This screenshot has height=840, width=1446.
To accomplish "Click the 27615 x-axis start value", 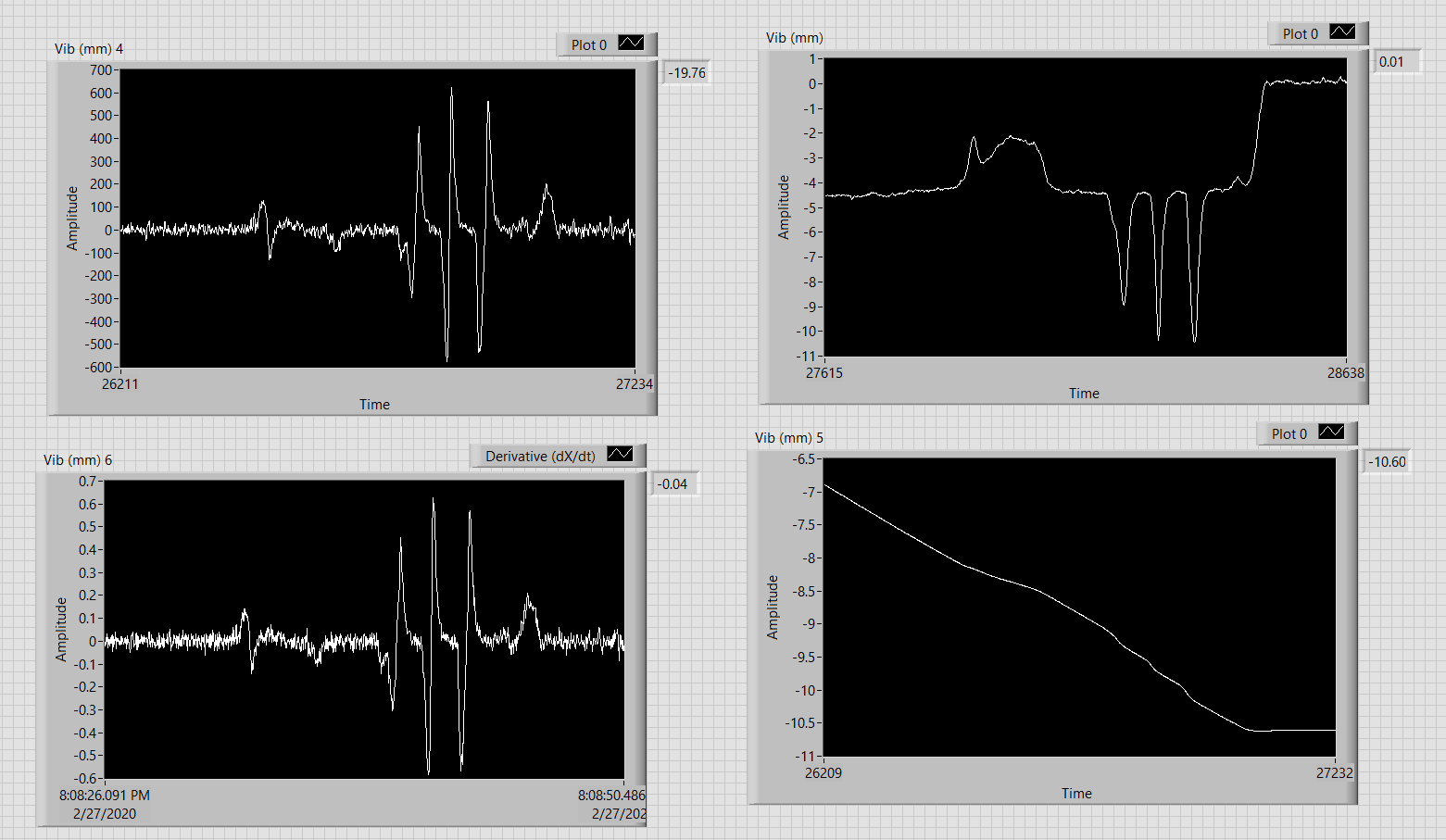I will (824, 372).
